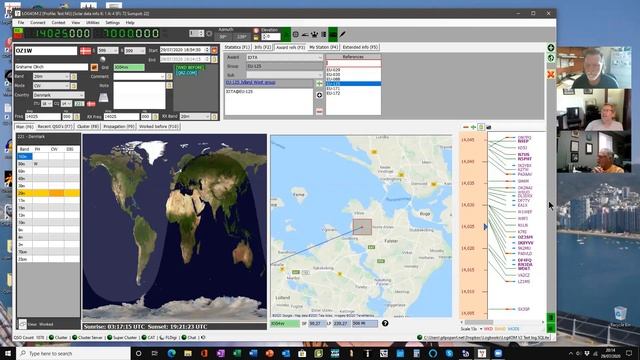Expand the Sub dropdown in award refs
The width and height of the screenshot is (640, 360).
pos(320,75)
